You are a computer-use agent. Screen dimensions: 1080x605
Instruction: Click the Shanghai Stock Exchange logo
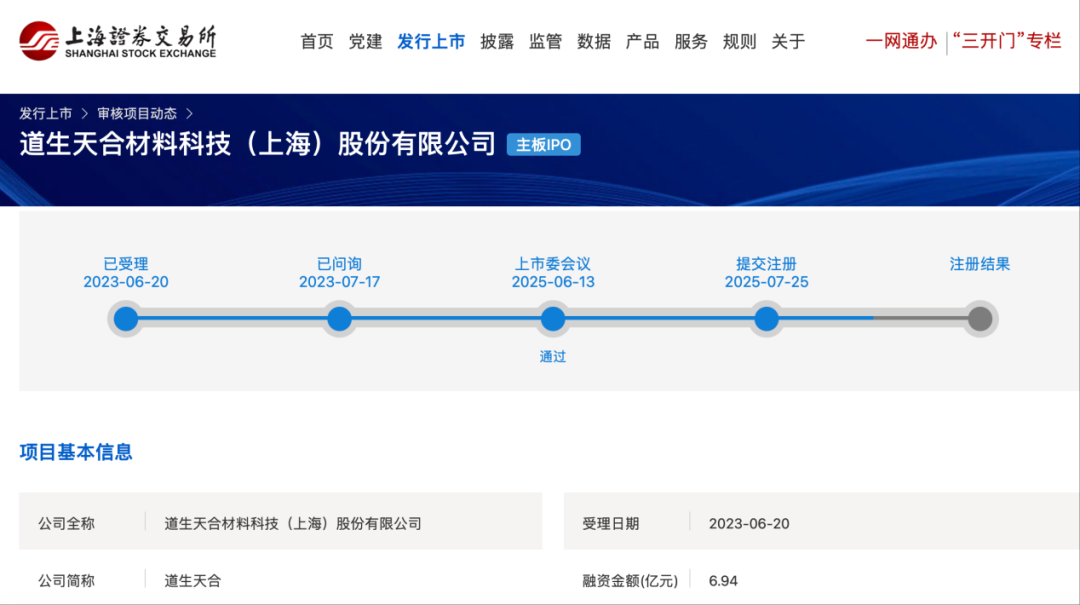point(117,41)
